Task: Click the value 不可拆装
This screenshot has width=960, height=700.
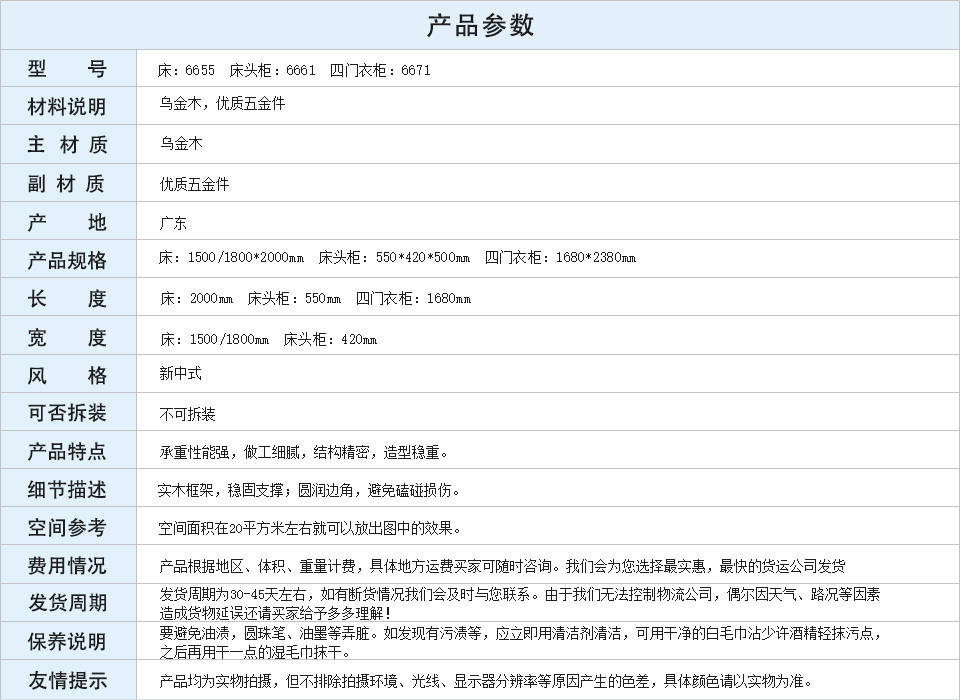Action: (187, 415)
